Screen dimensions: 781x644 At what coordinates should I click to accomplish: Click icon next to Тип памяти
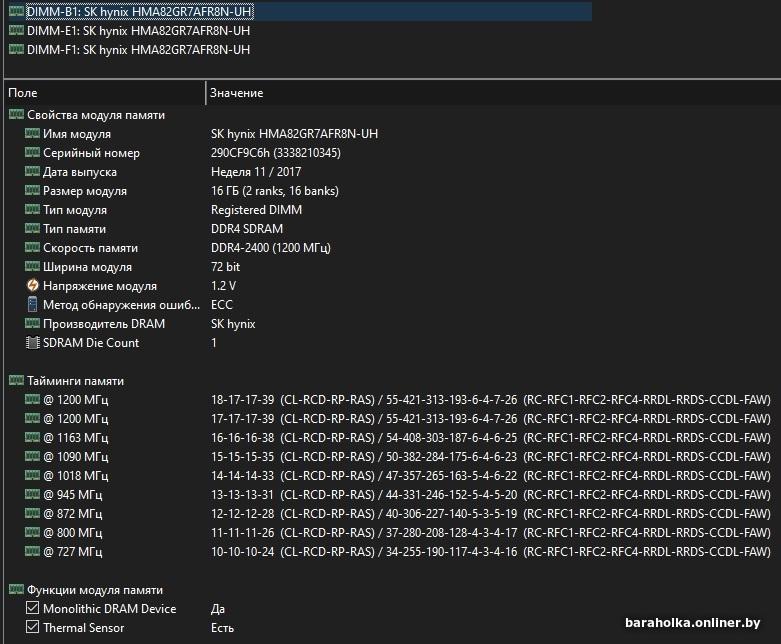[x=32, y=228]
